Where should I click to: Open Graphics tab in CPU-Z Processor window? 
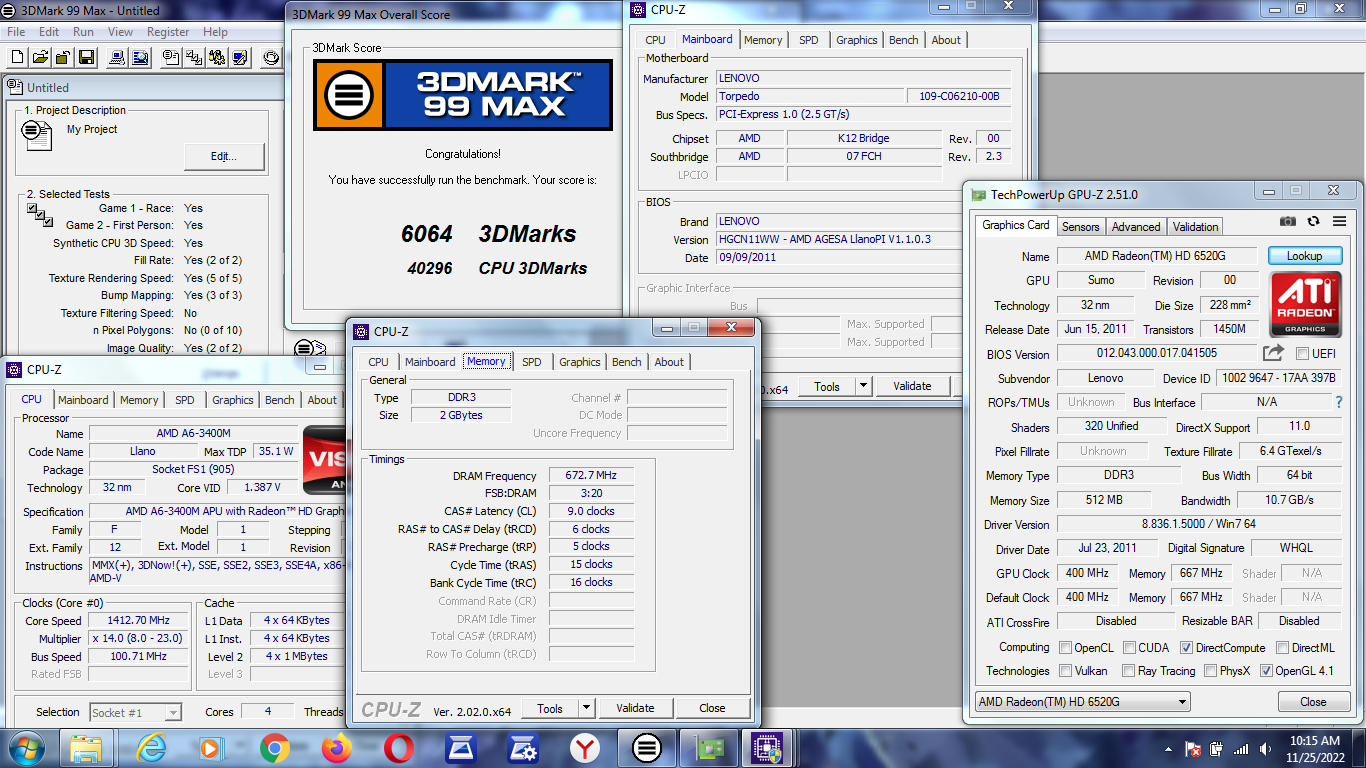[x=233, y=400]
